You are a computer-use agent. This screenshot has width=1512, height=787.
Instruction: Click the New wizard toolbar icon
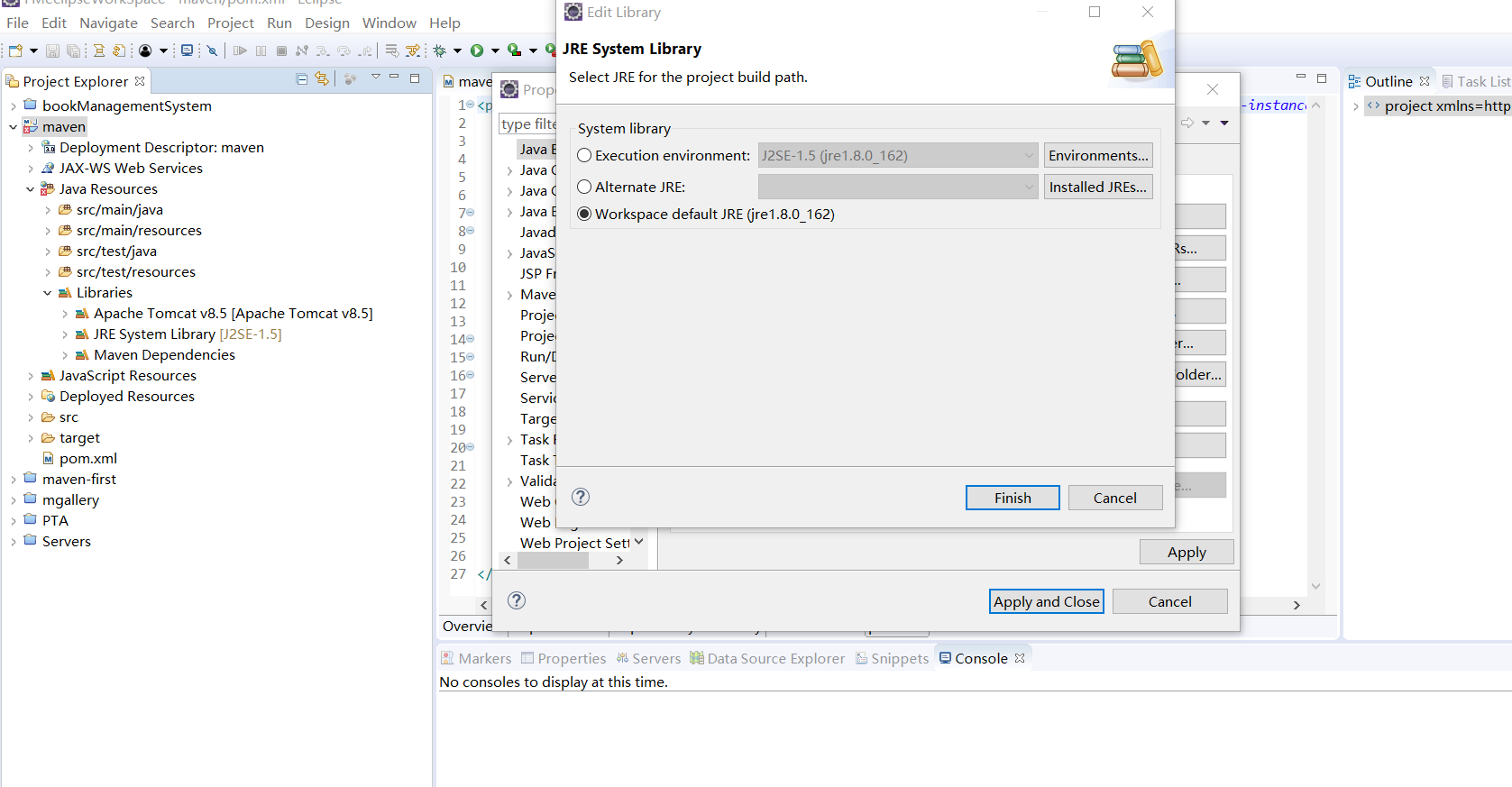[x=15, y=50]
